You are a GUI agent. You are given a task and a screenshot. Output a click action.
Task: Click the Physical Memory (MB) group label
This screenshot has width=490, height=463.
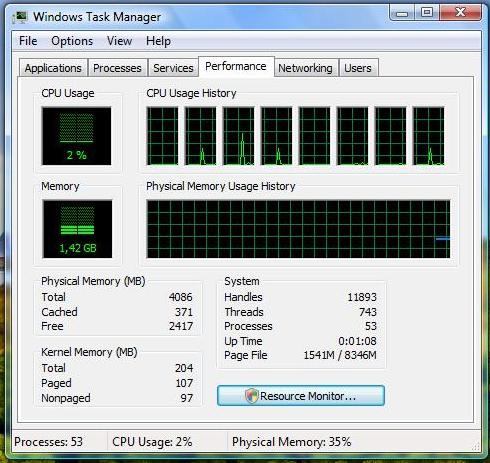93,281
